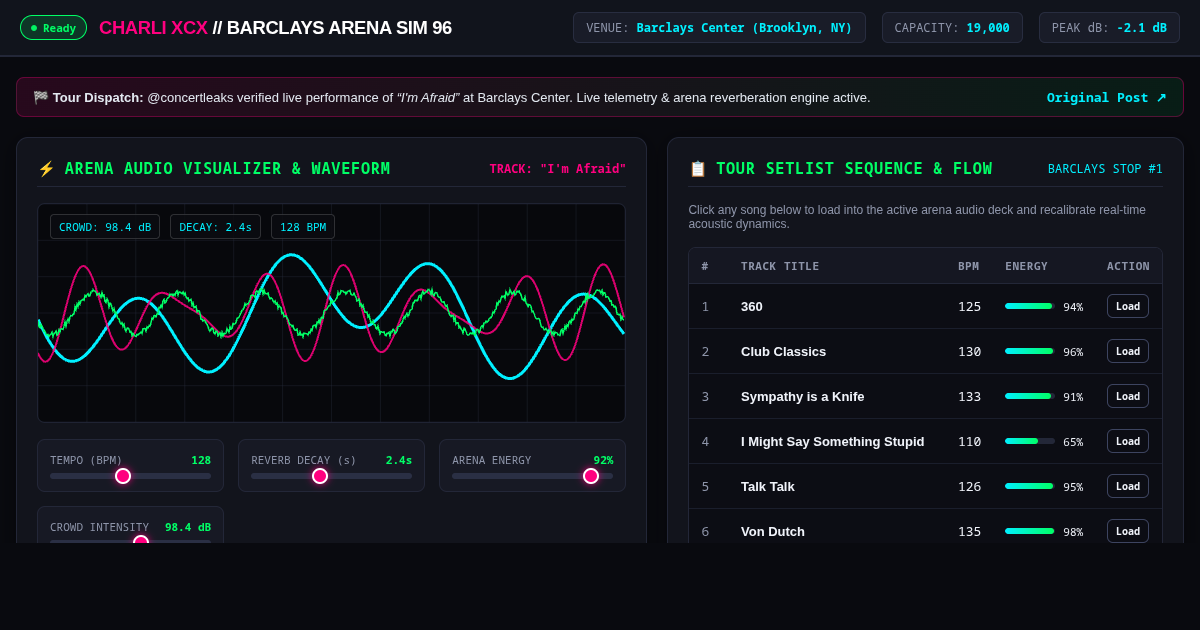Click the 96% energy bar for Club Classics

[1030, 351]
